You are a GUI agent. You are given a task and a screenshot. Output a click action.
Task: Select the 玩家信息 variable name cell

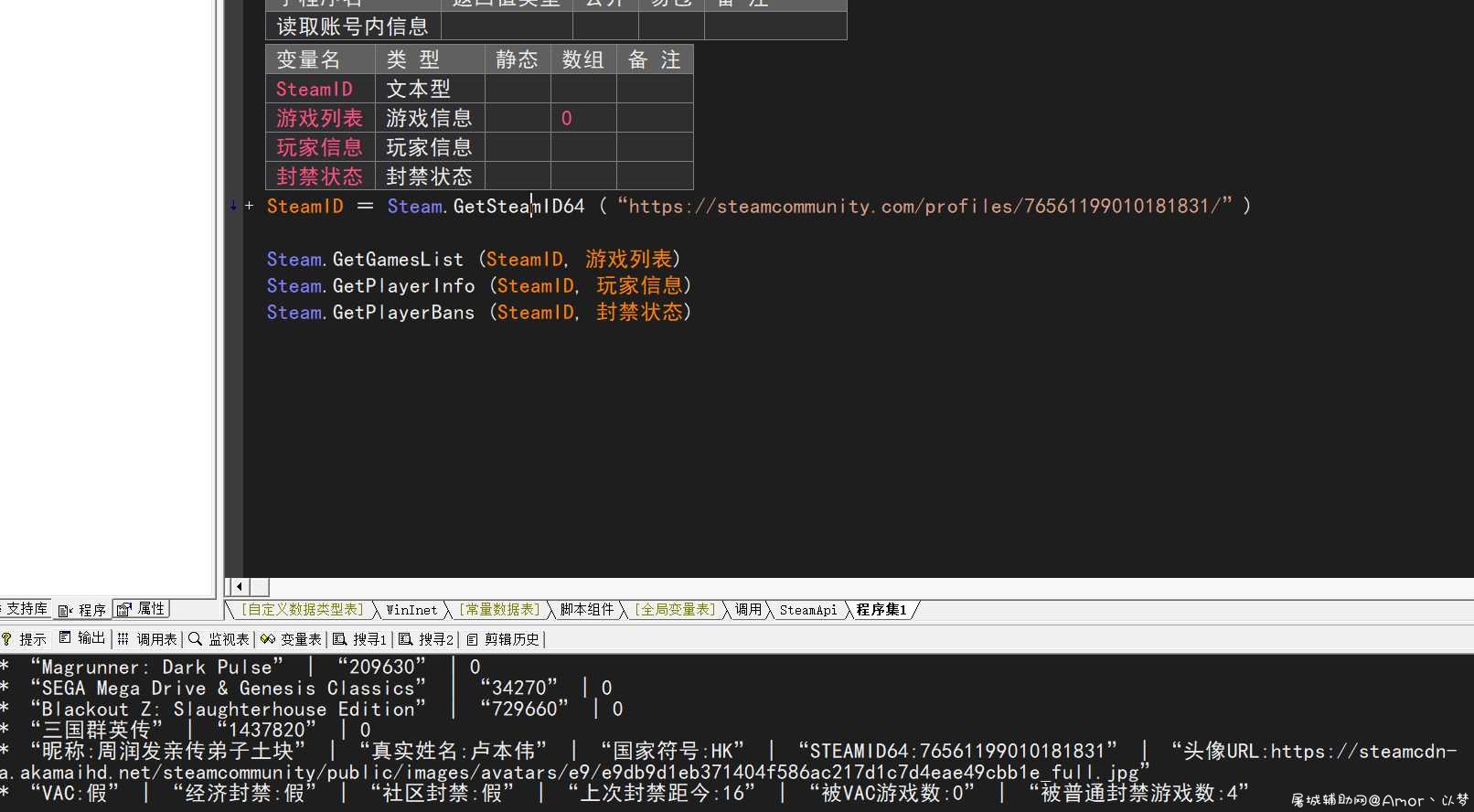[320, 147]
